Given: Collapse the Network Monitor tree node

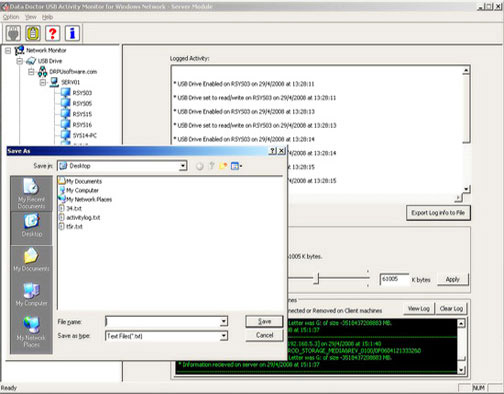Looking at the screenshot, I should pos(8,51).
